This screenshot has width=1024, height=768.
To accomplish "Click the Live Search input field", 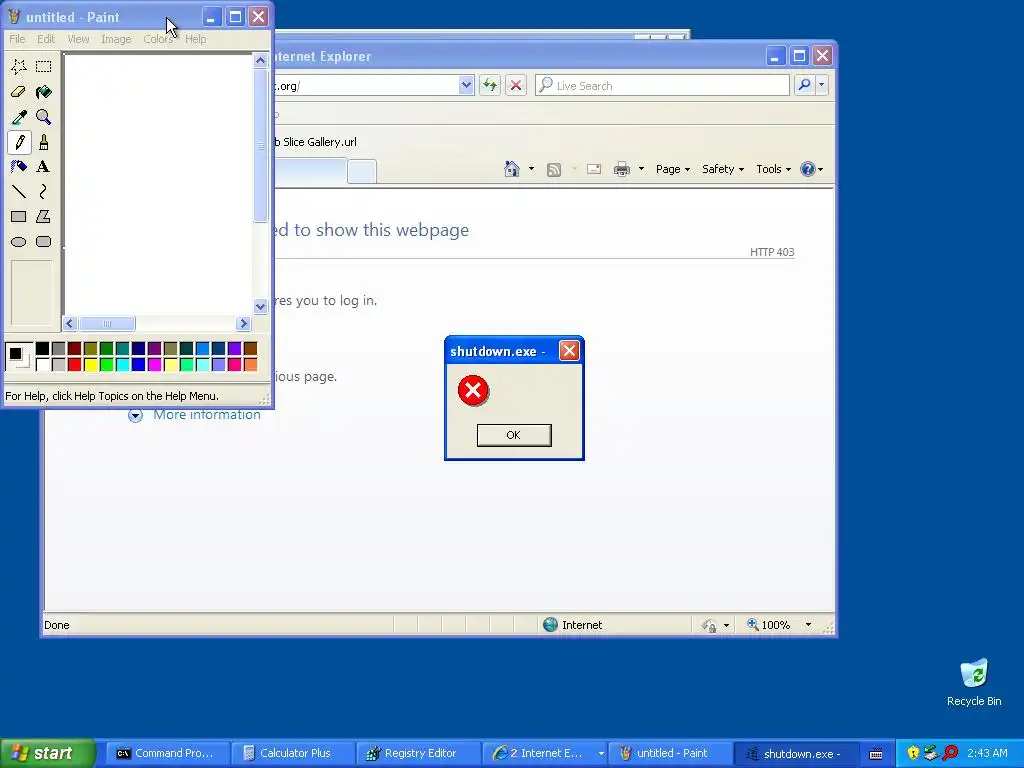I will [662, 86].
